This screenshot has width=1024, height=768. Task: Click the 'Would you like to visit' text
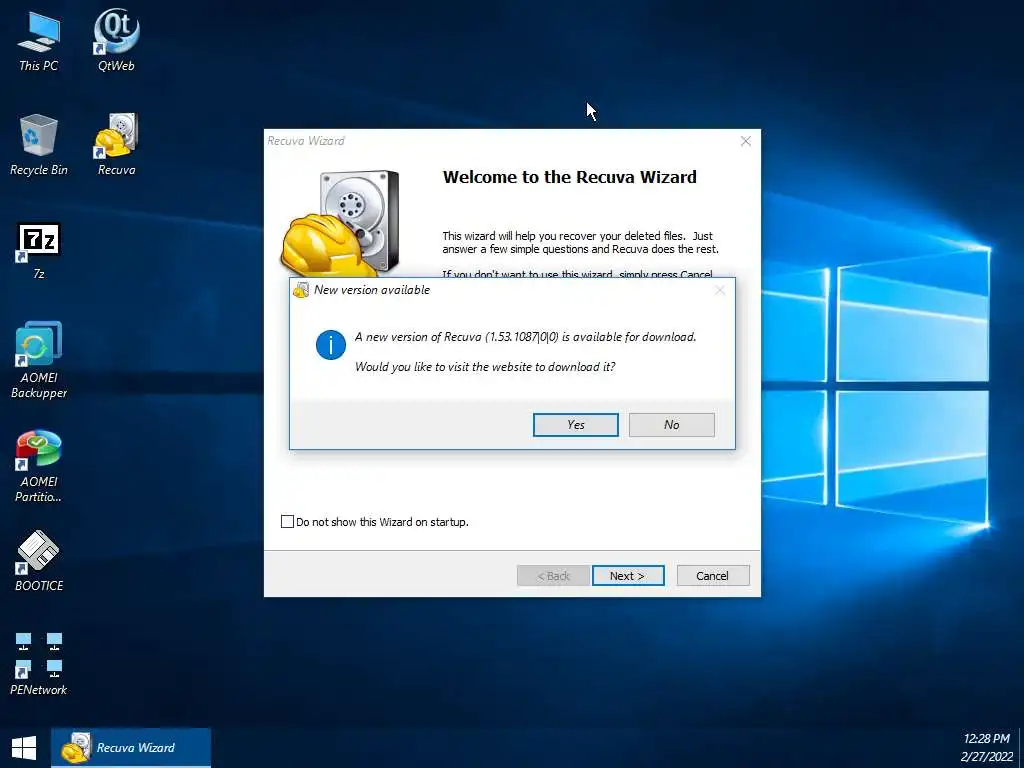click(485, 366)
